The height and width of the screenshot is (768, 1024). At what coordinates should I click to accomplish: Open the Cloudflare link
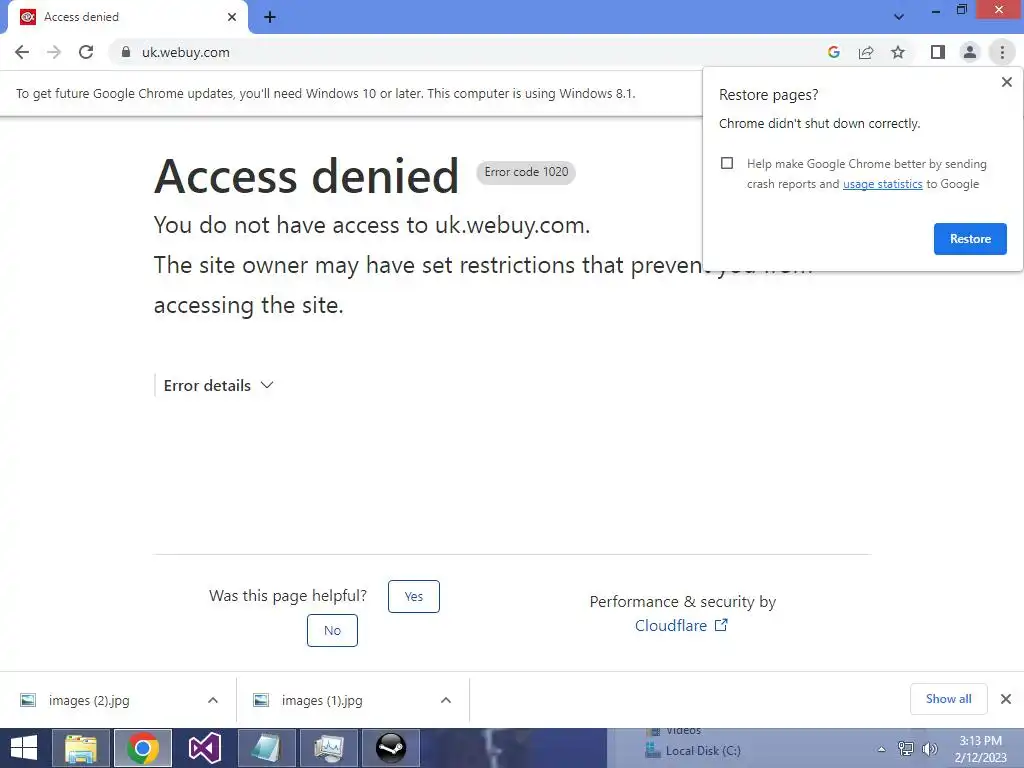coord(671,626)
